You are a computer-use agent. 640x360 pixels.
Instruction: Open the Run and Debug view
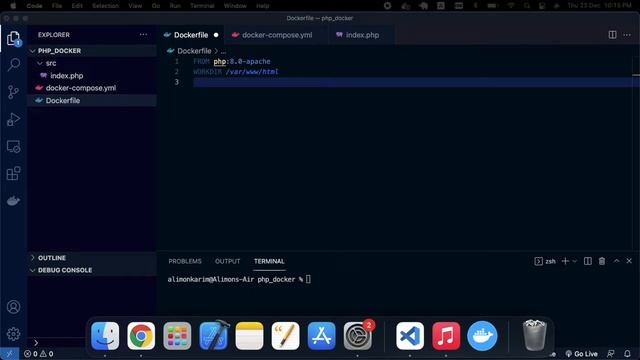click(13, 119)
